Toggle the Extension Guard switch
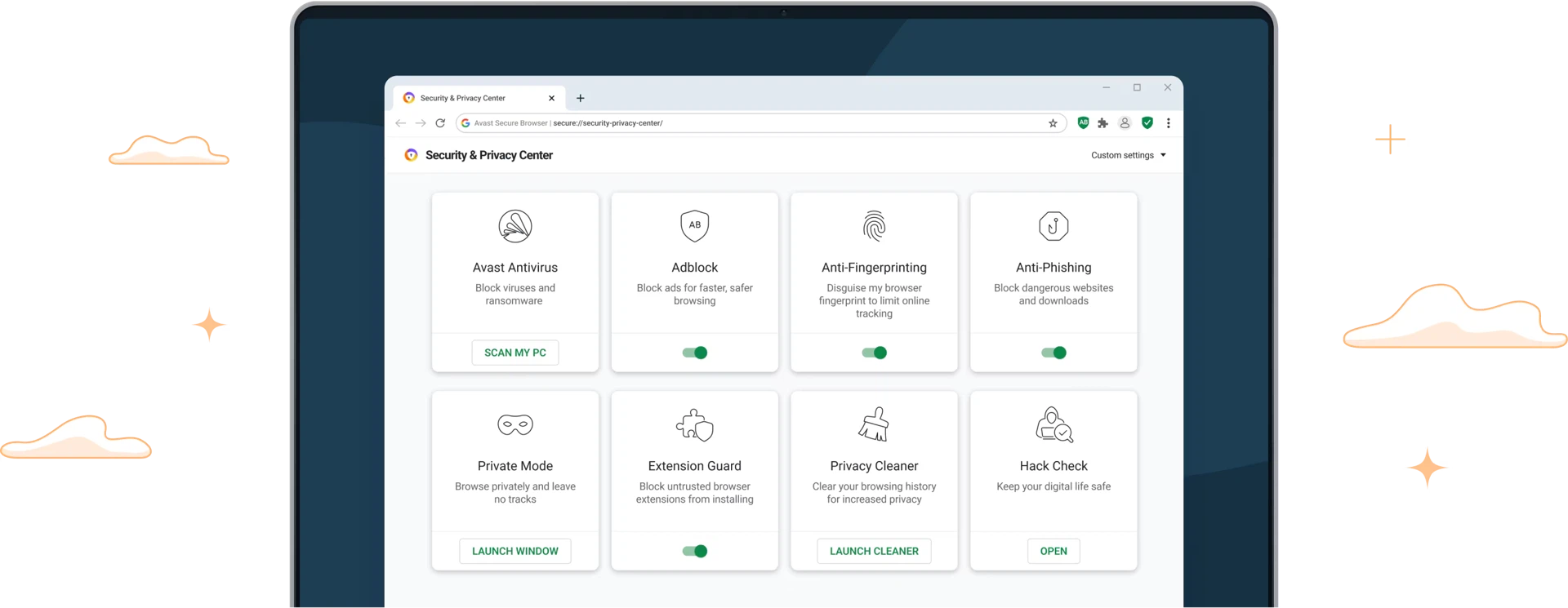The height and width of the screenshot is (608, 1568). (x=695, y=551)
